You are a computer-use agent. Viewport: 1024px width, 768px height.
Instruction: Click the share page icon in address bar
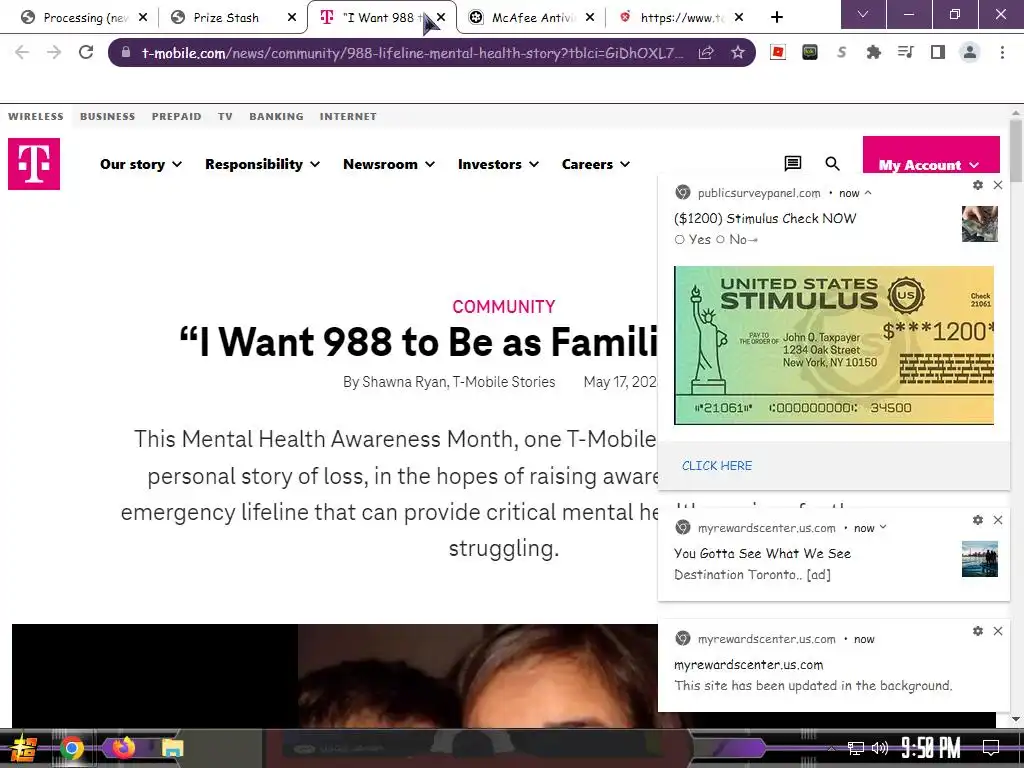(706, 53)
